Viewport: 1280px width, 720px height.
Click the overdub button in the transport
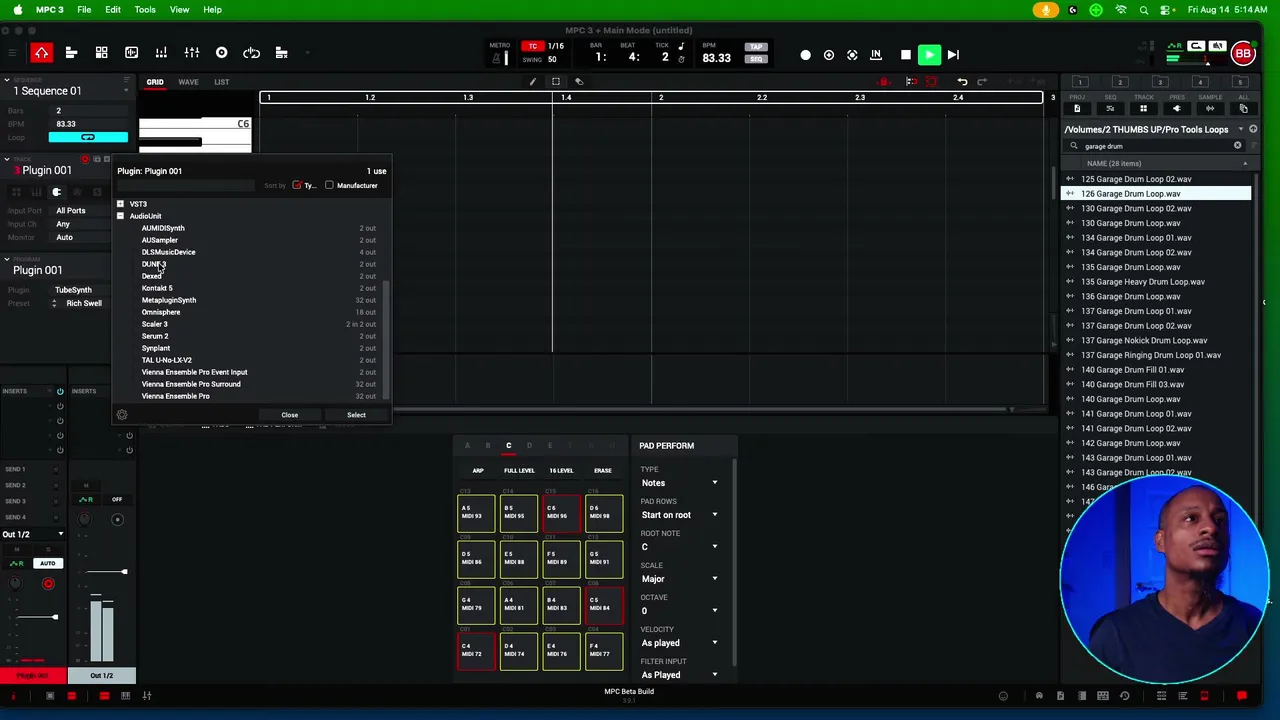829,55
